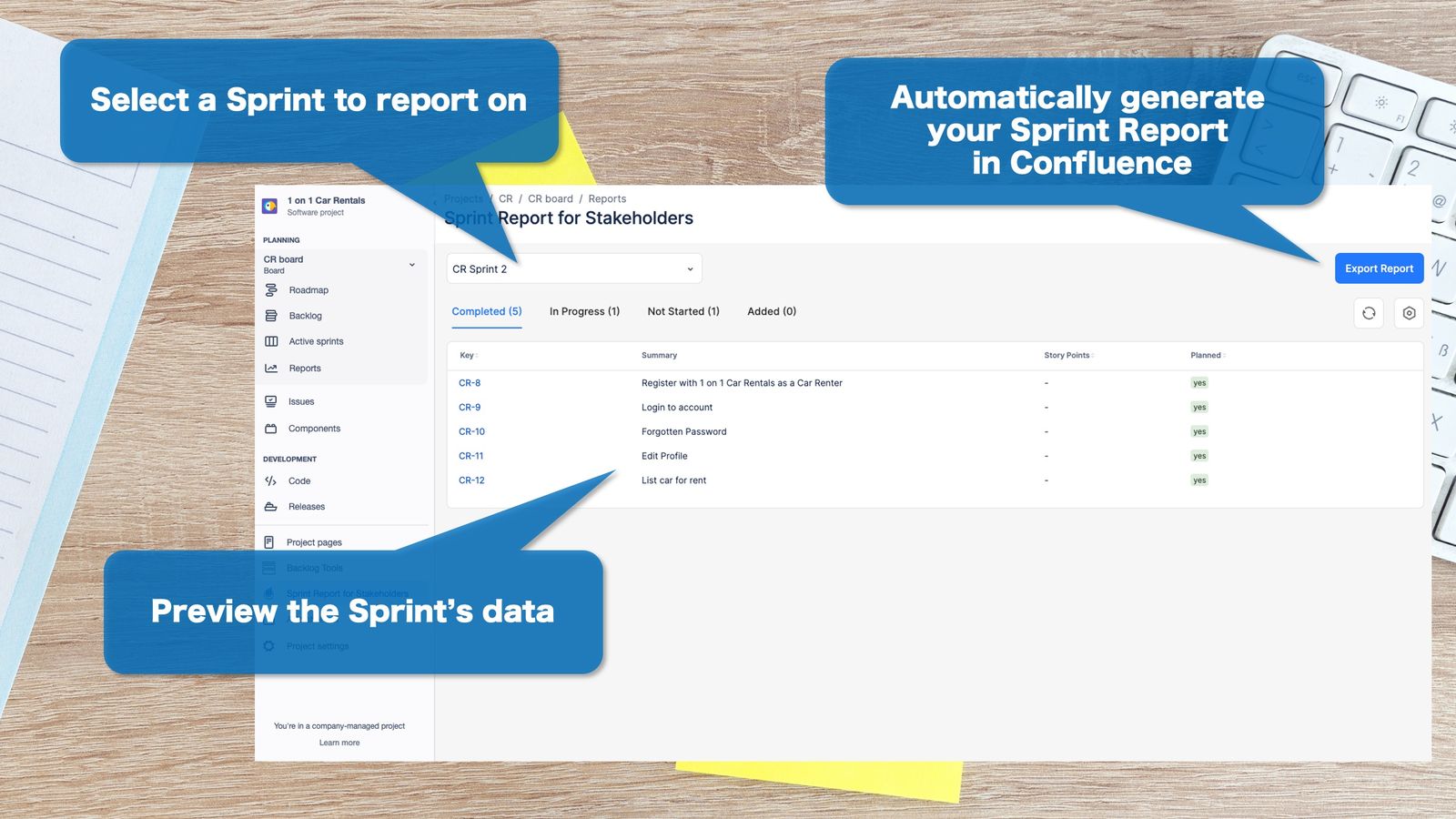The height and width of the screenshot is (819, 1456).
Task: Click summary 'Edit Profile'
Action: pos(664,457)
